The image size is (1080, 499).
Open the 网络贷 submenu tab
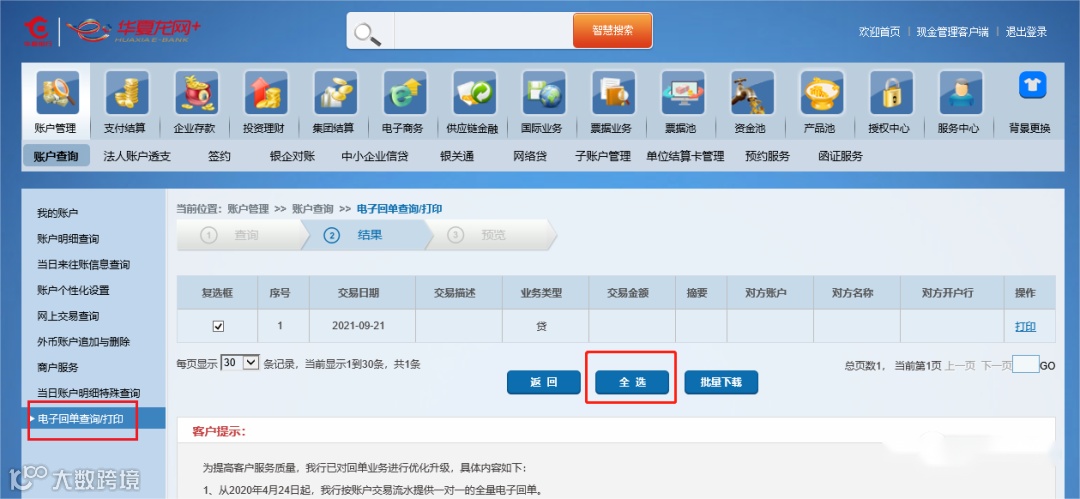530,156
